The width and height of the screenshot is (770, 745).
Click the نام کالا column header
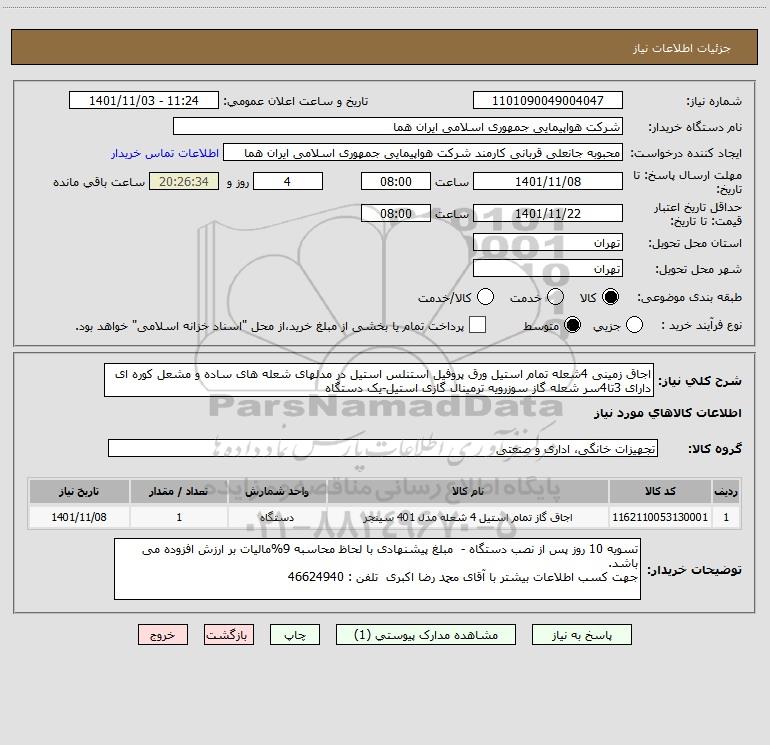coord(468,491)
